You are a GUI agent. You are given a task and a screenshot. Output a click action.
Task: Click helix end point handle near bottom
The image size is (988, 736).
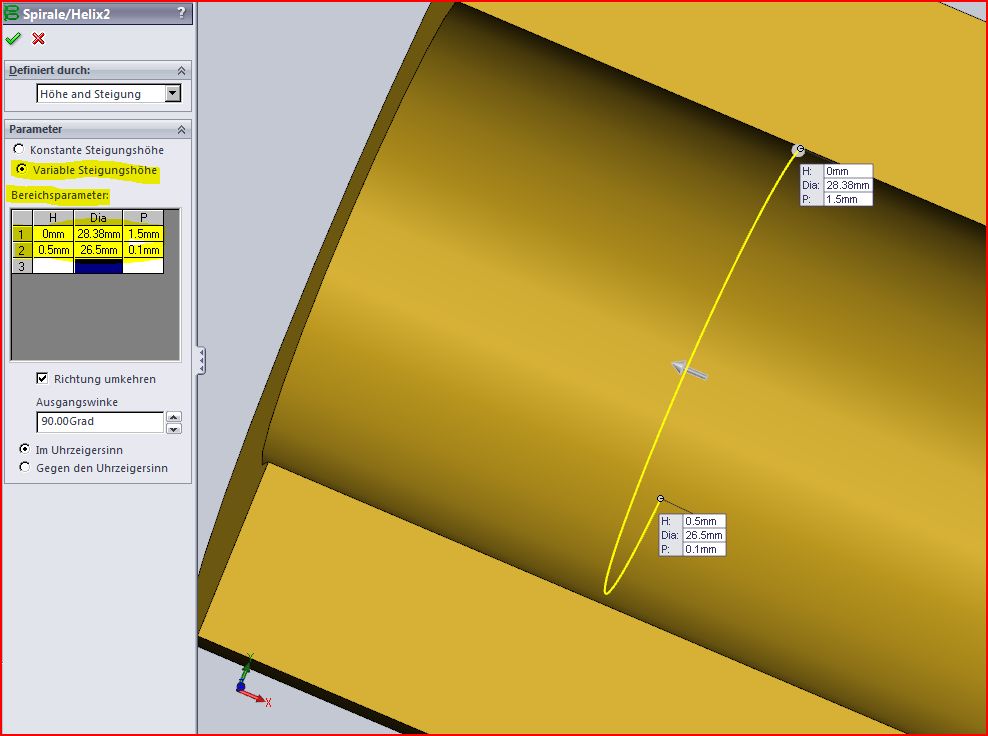(660, 498)
